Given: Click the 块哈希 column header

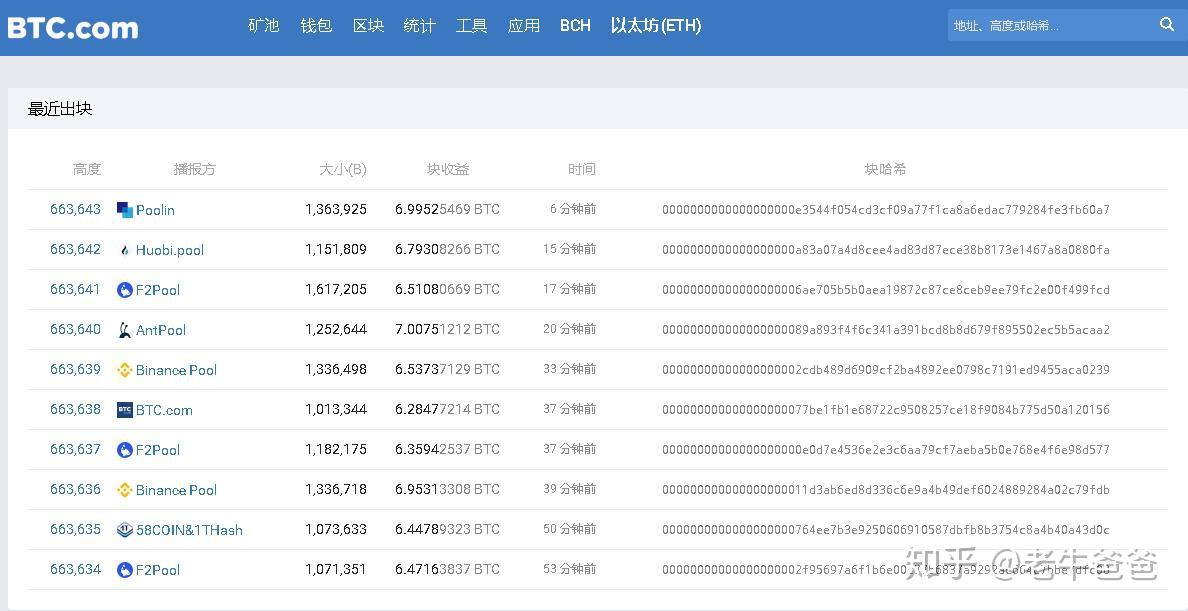Looking at the screenshot, I should coord(886,169).
